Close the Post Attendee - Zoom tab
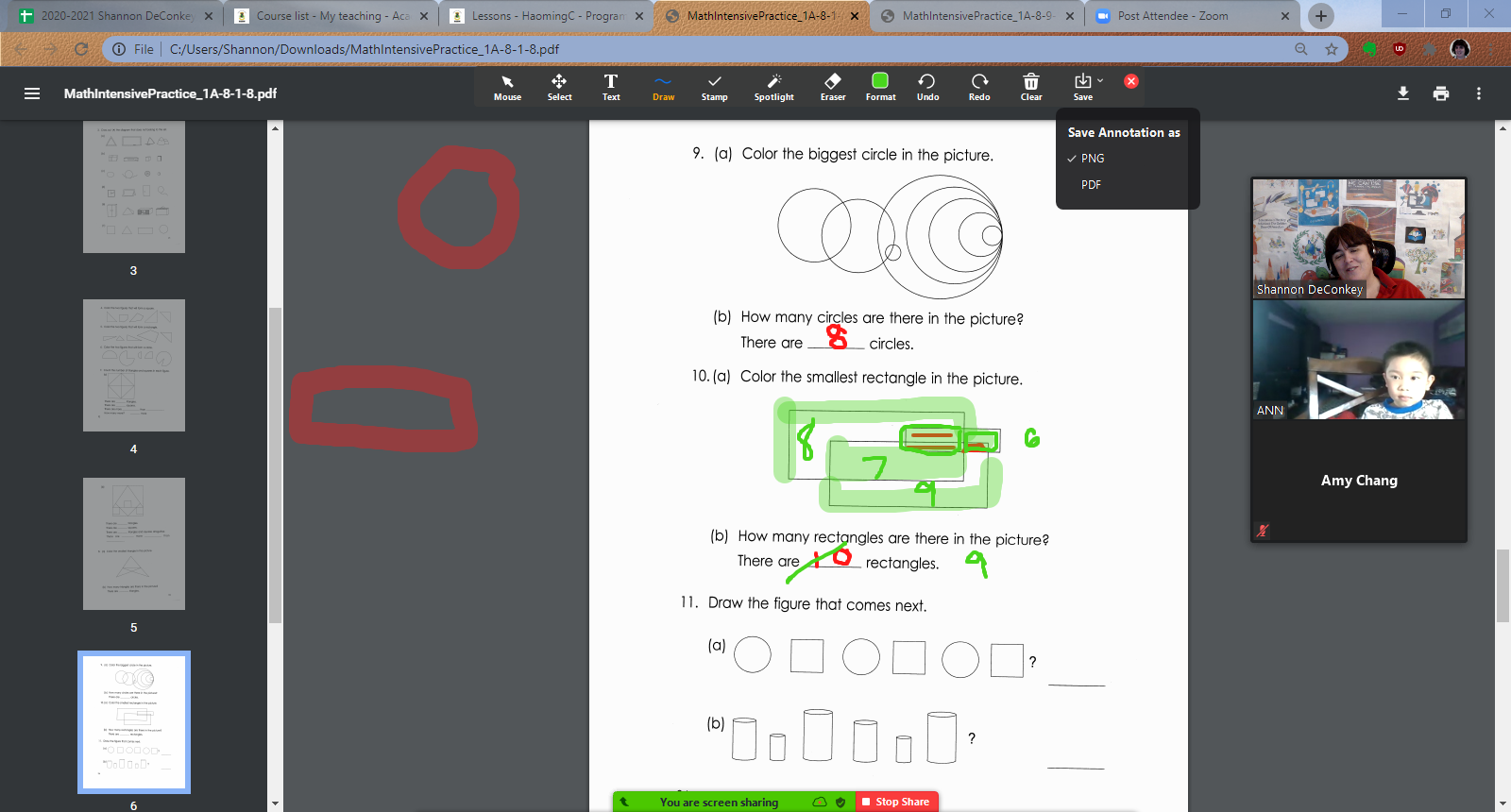 pyautogui.click(x=1285, y=16)
